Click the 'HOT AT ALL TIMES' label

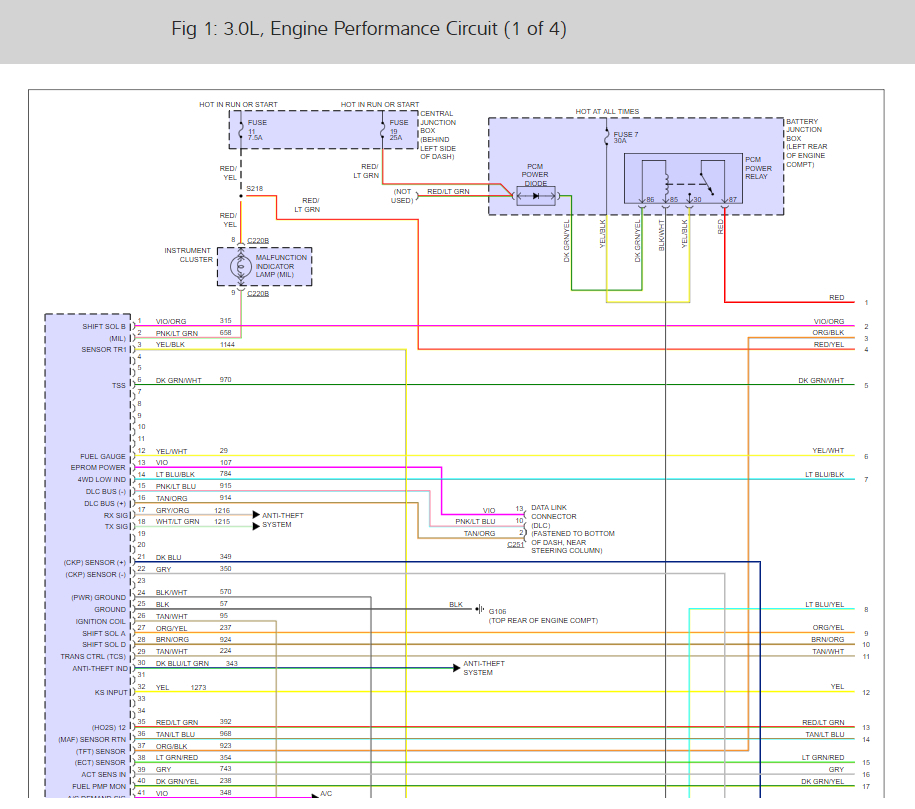607,111
